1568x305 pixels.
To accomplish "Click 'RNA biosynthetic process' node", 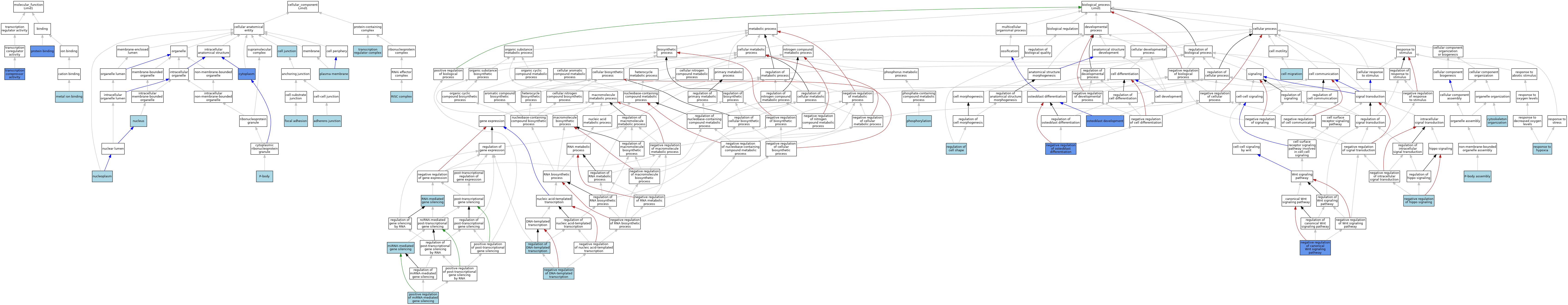I will [557, 177].
